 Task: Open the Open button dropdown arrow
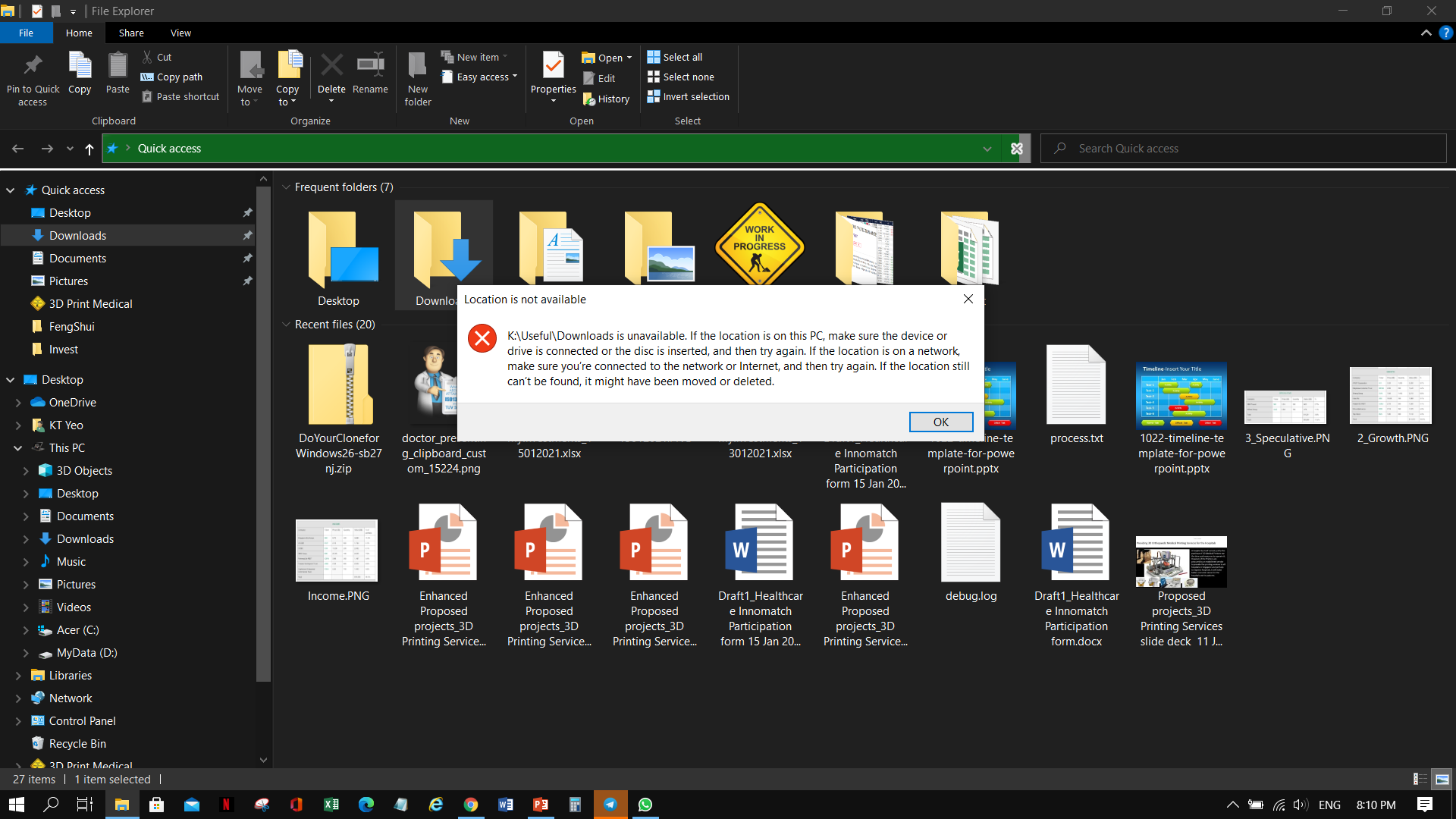coord(629,58)
